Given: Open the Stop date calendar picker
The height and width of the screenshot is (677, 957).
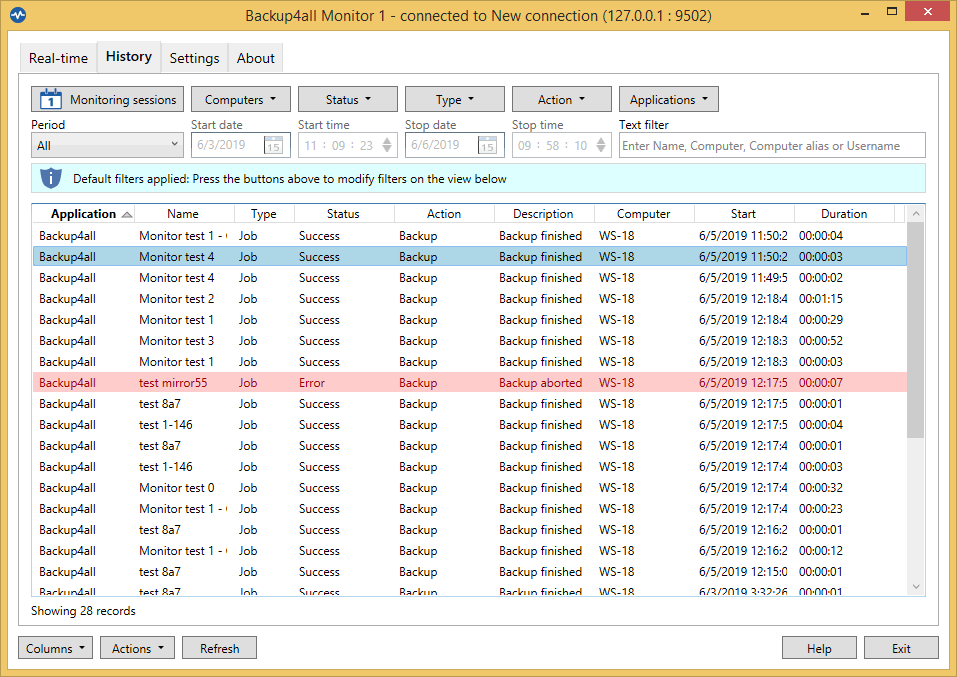Looking at the screenshot, I should coord(487,145).
